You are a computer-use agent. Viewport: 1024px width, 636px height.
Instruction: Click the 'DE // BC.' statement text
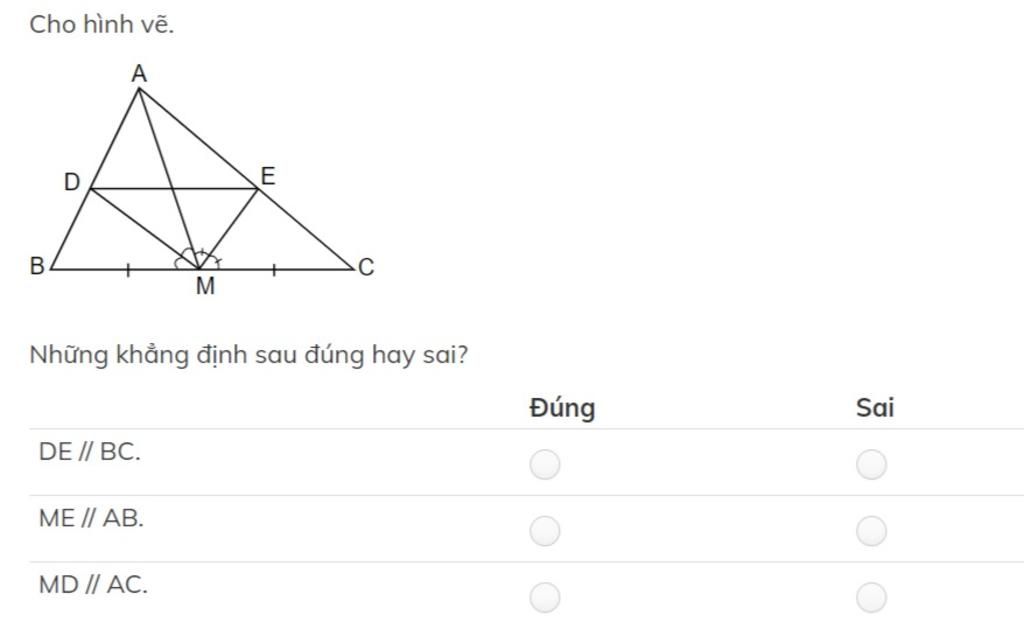[x=89, y=452]
